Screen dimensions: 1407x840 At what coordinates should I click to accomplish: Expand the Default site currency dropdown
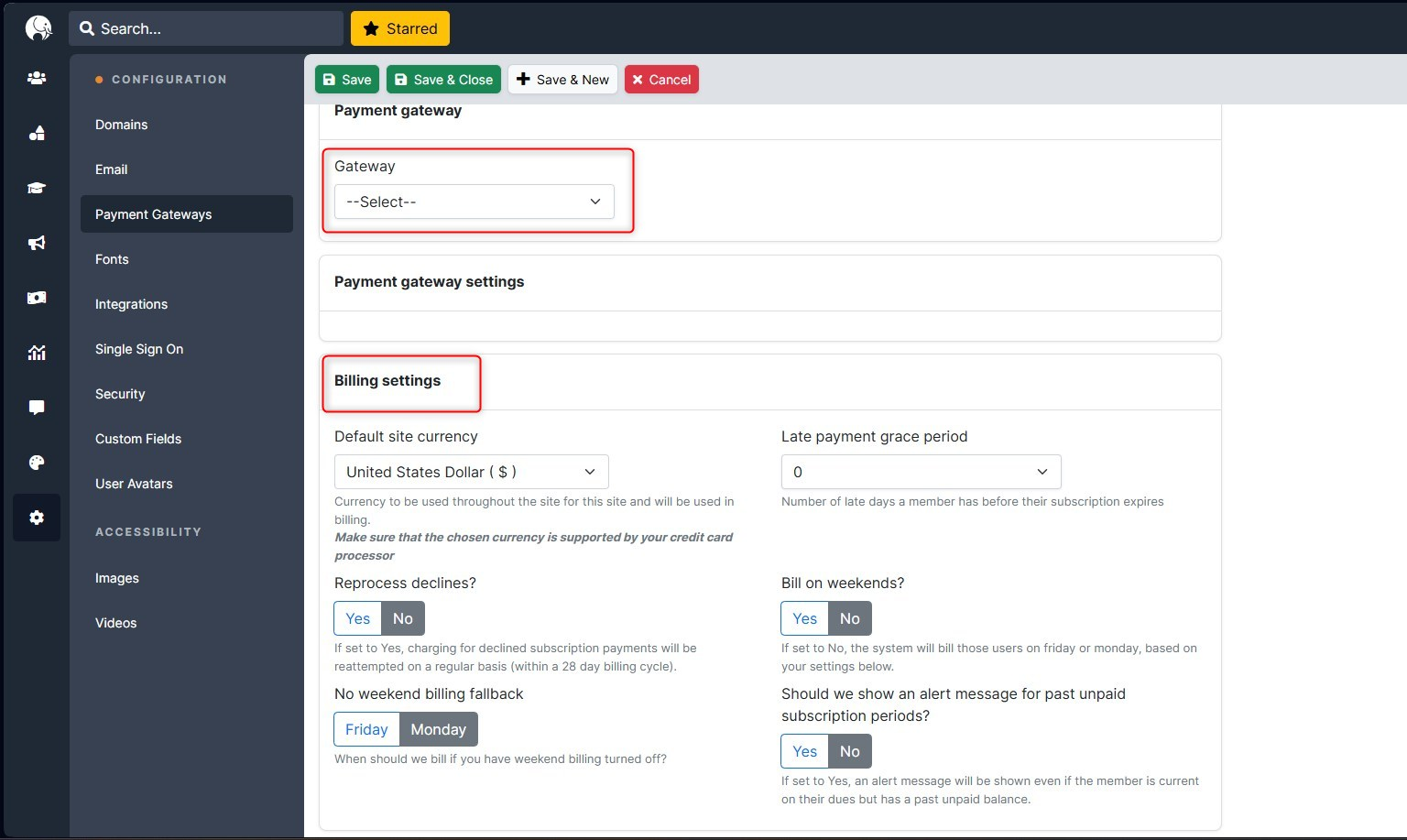point(471,472)
